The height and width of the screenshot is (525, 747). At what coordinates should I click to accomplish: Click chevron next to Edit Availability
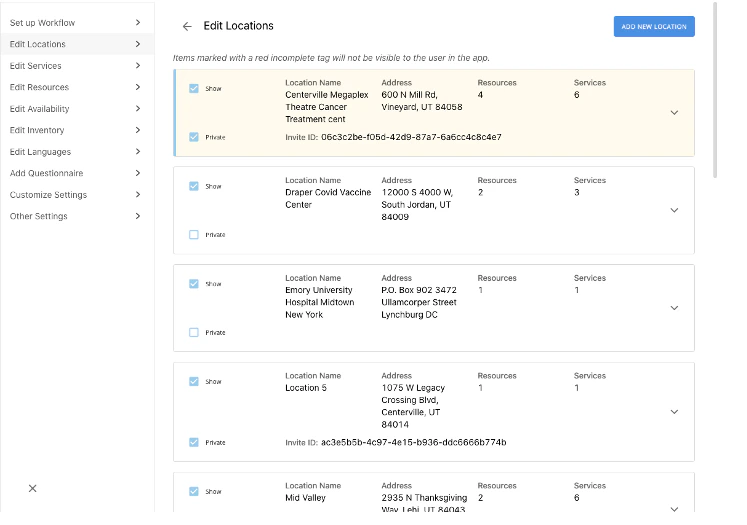tap(138, 109)
